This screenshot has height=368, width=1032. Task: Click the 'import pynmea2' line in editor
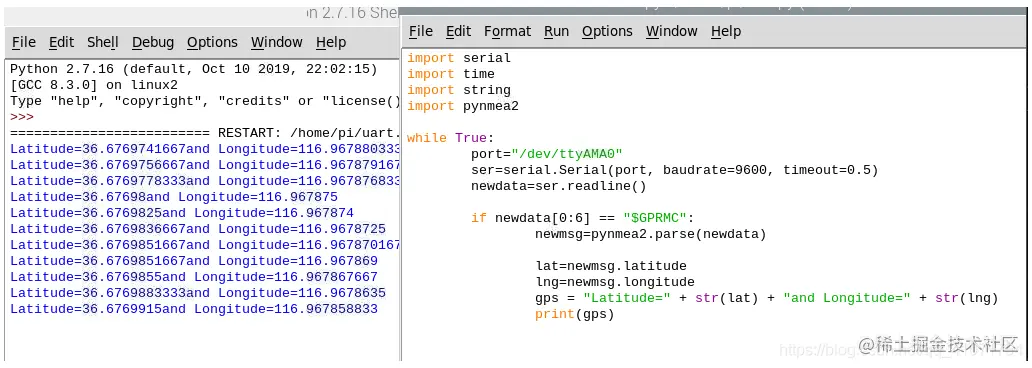(x=463, y=105)
